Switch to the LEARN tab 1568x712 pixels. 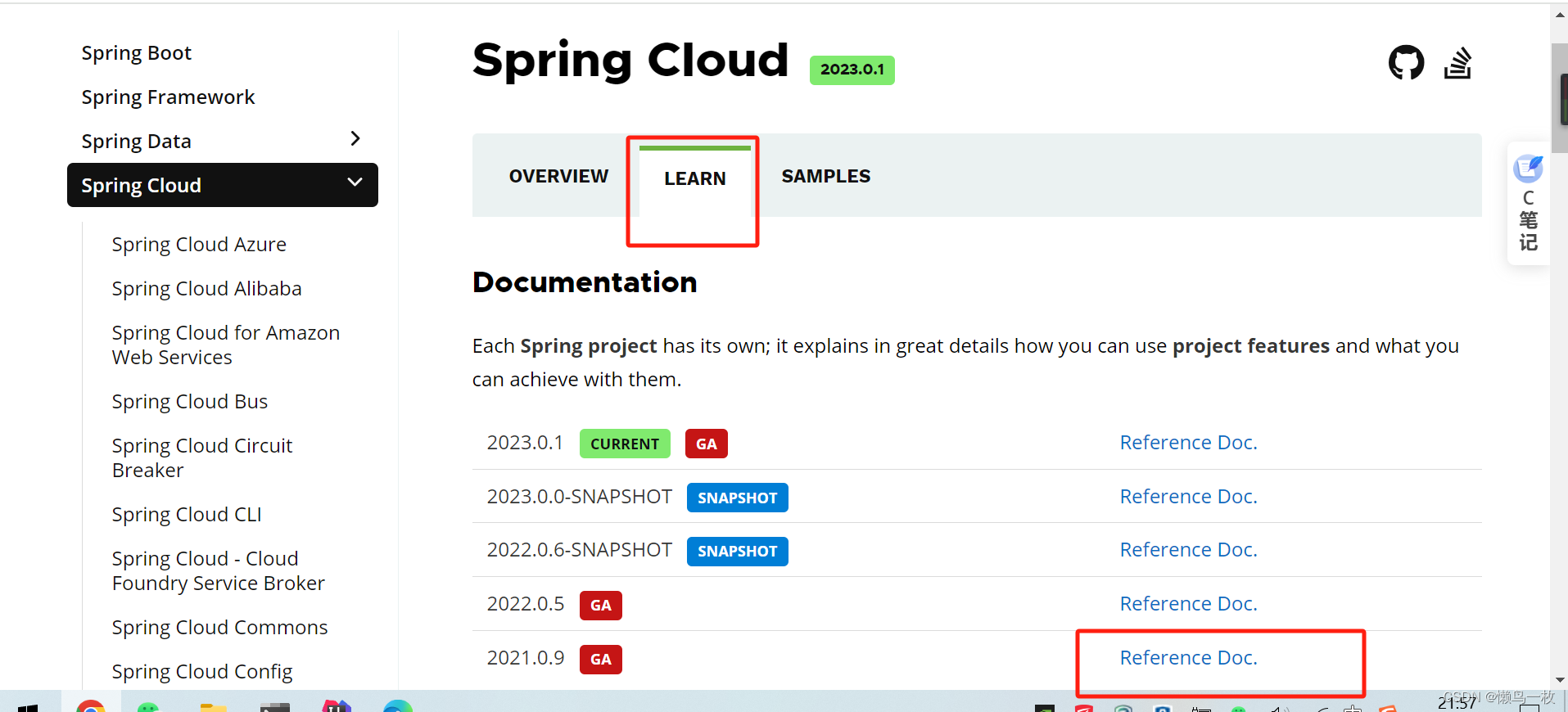pyautogui.click(x=694, y=178)
